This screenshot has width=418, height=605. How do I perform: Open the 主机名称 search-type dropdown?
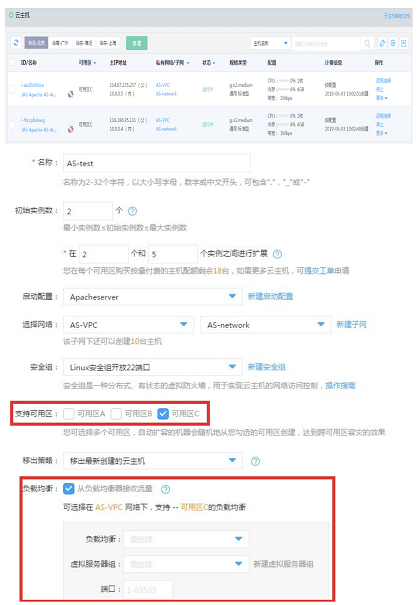pos(270,43)
